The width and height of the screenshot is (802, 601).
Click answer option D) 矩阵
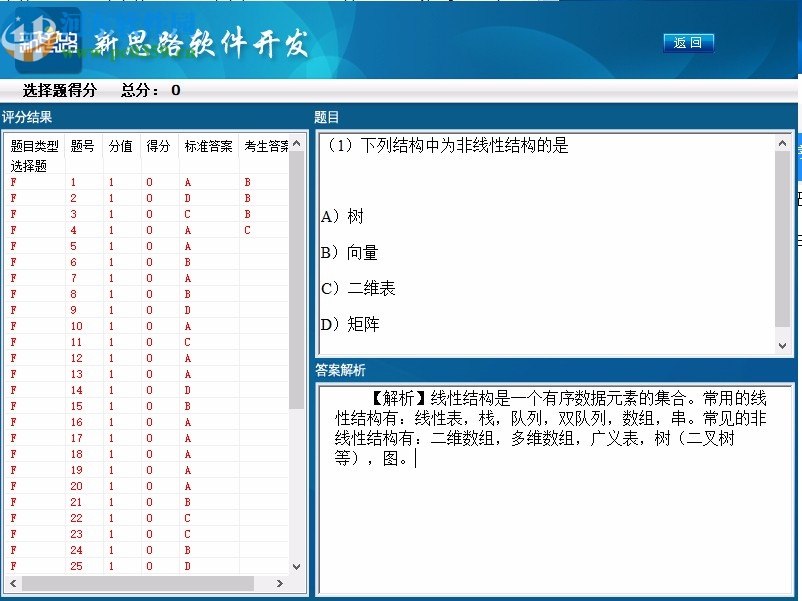[347, 324]
